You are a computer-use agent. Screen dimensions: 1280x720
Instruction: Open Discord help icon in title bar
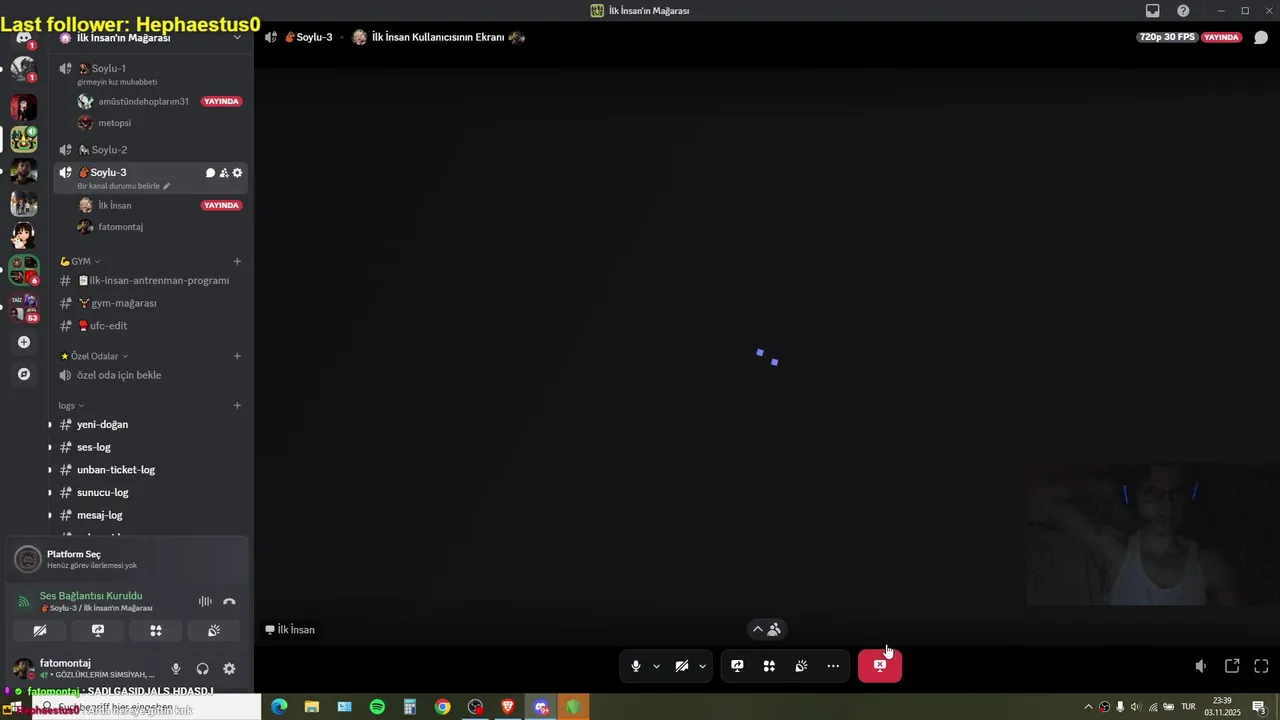[x=1183, y=10]
